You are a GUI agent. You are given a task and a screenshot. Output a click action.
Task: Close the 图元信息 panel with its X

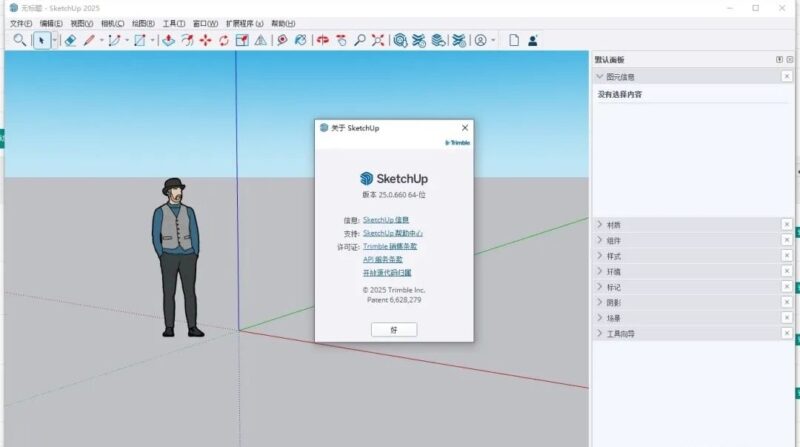[x=787, y=77]
